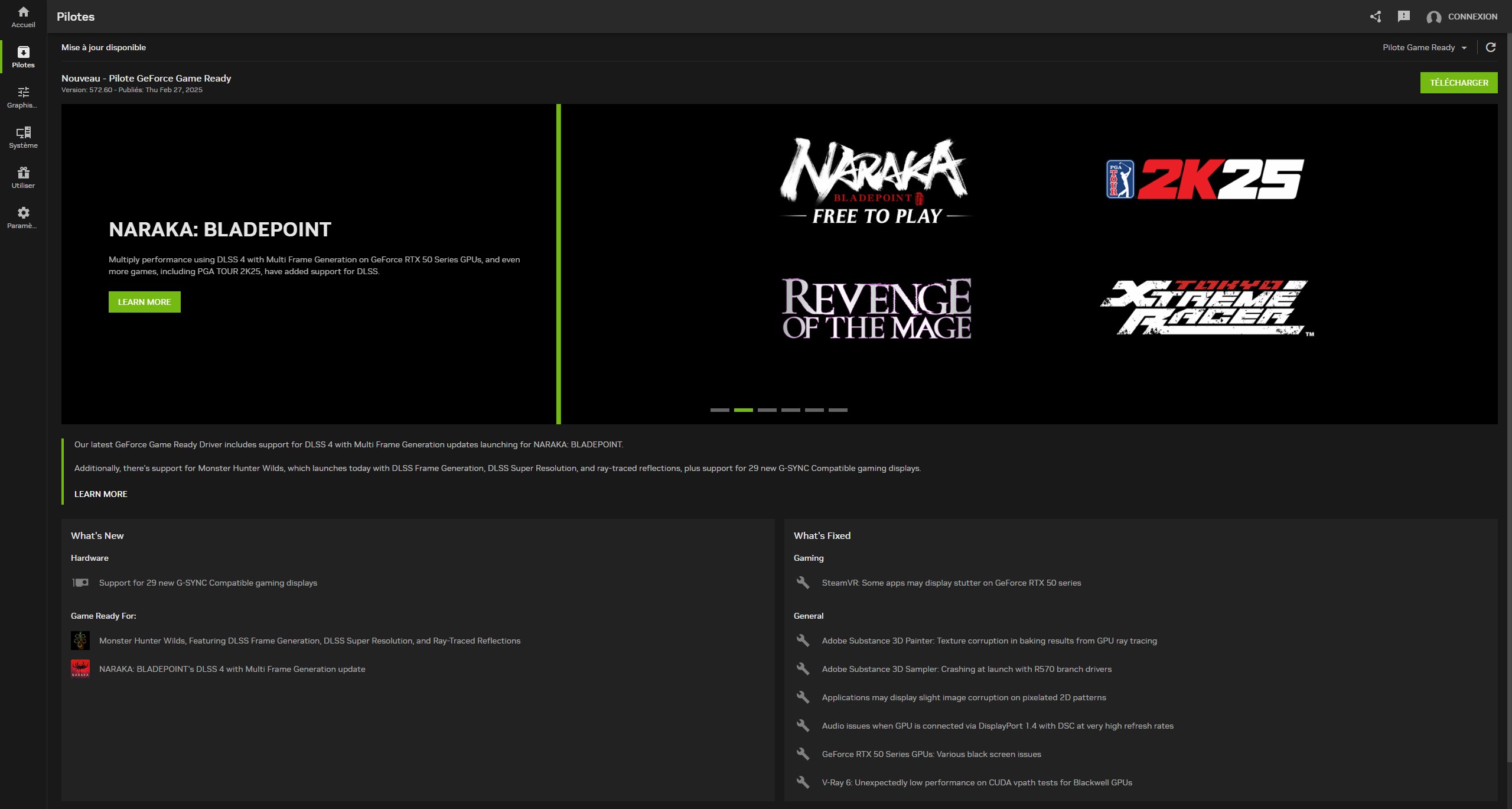Open the feedback icon near Connexion
The image size is (1512, 809).
[x=1404, y=17]
